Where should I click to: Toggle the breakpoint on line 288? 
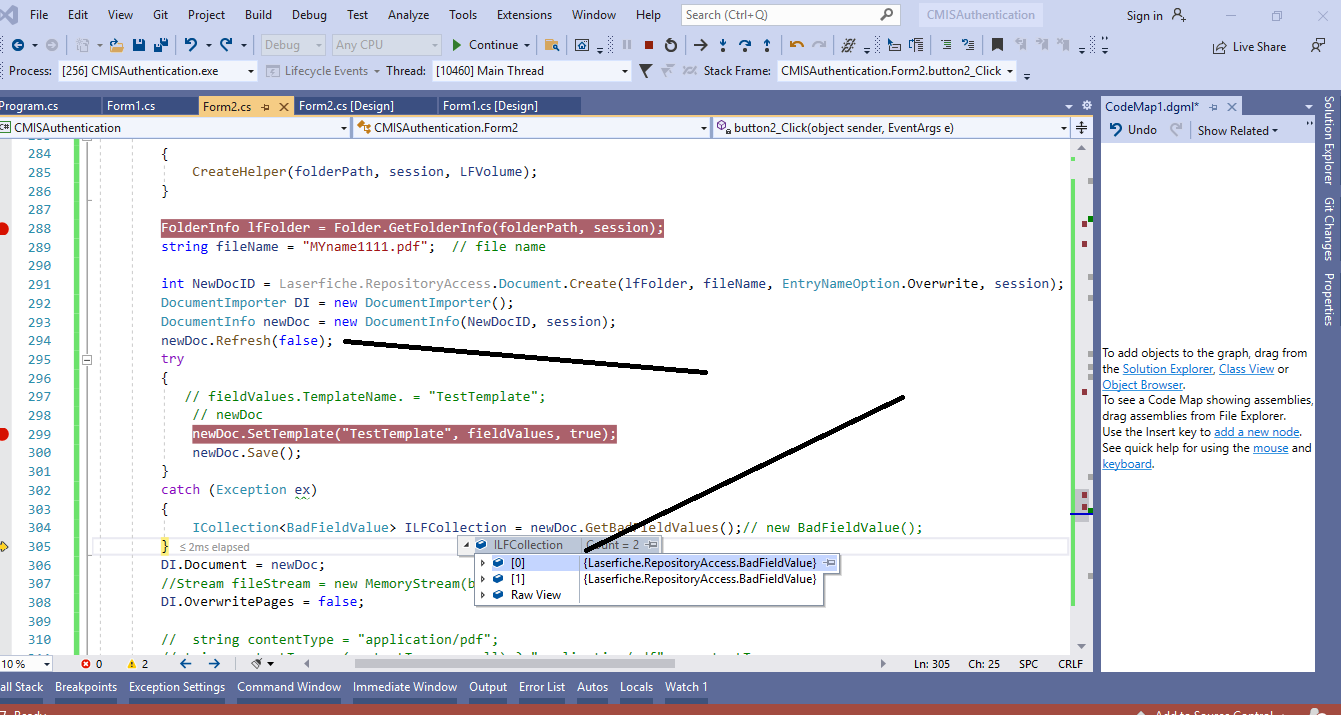[4, 229]
